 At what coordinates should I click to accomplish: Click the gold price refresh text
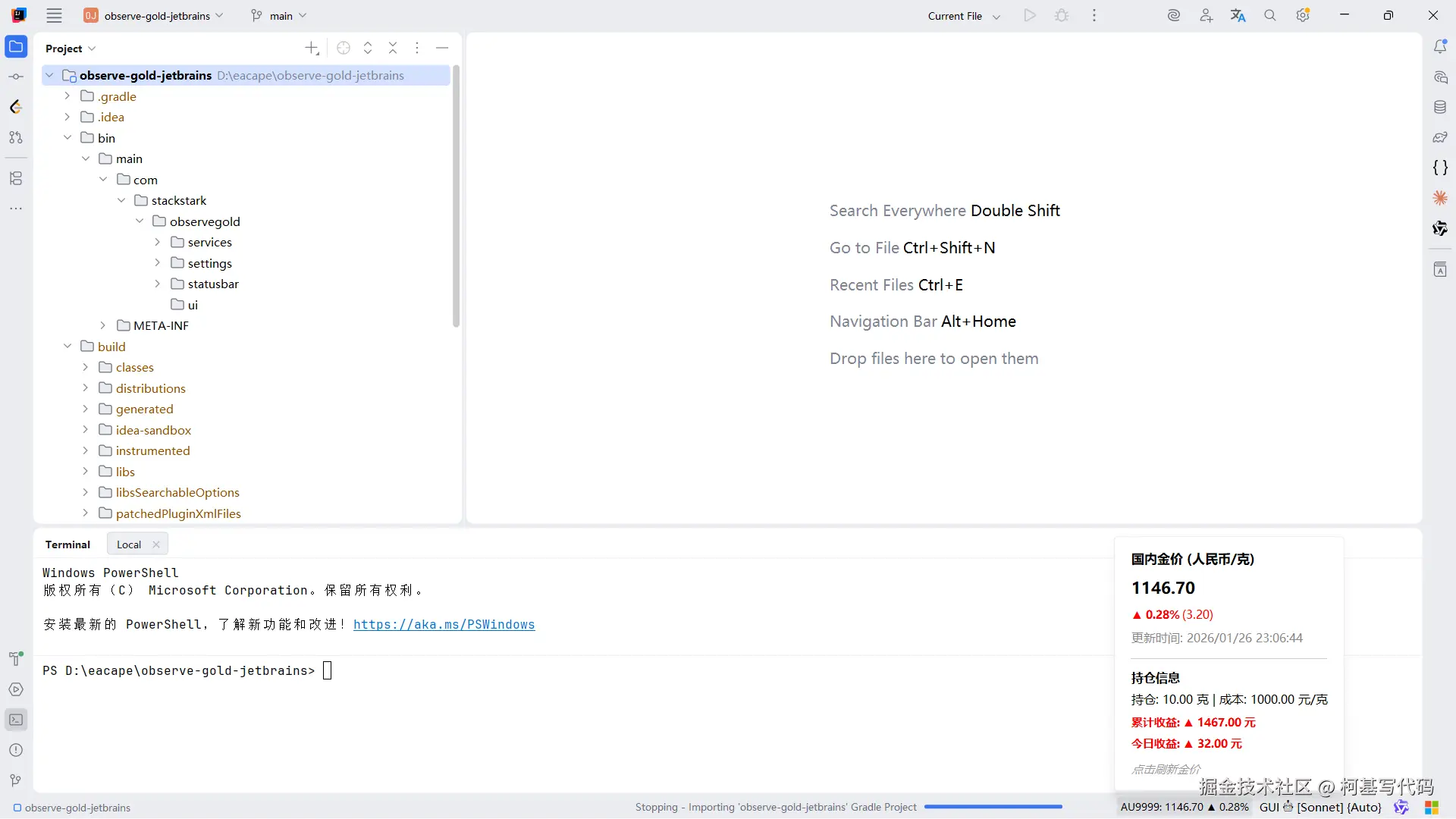click(1166, 769)
